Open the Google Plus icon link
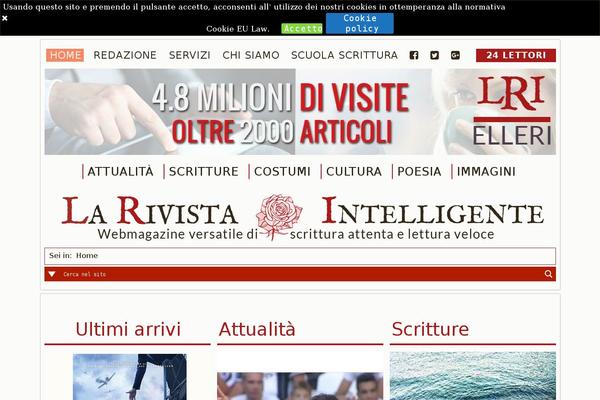This screenshot has width=600, height=400. point(455,55)
